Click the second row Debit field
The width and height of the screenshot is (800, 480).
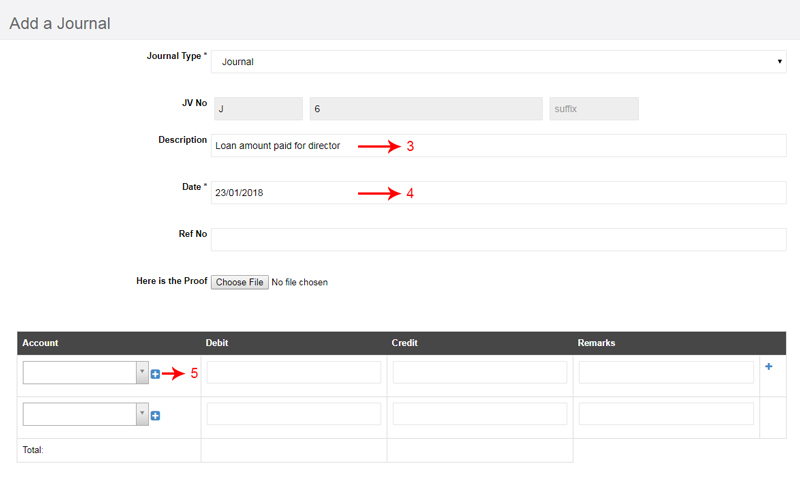pyautogui.click(x=294, y=414)
